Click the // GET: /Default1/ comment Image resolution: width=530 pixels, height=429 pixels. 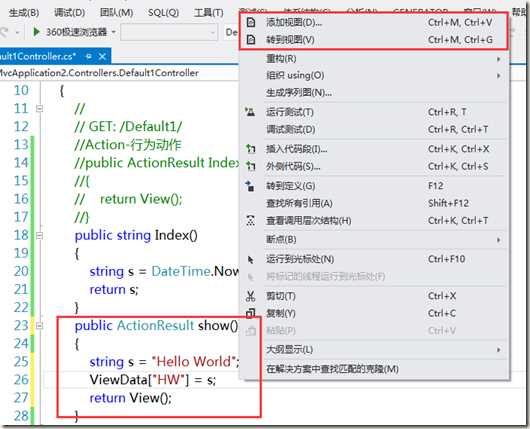[x=128, y=127]
